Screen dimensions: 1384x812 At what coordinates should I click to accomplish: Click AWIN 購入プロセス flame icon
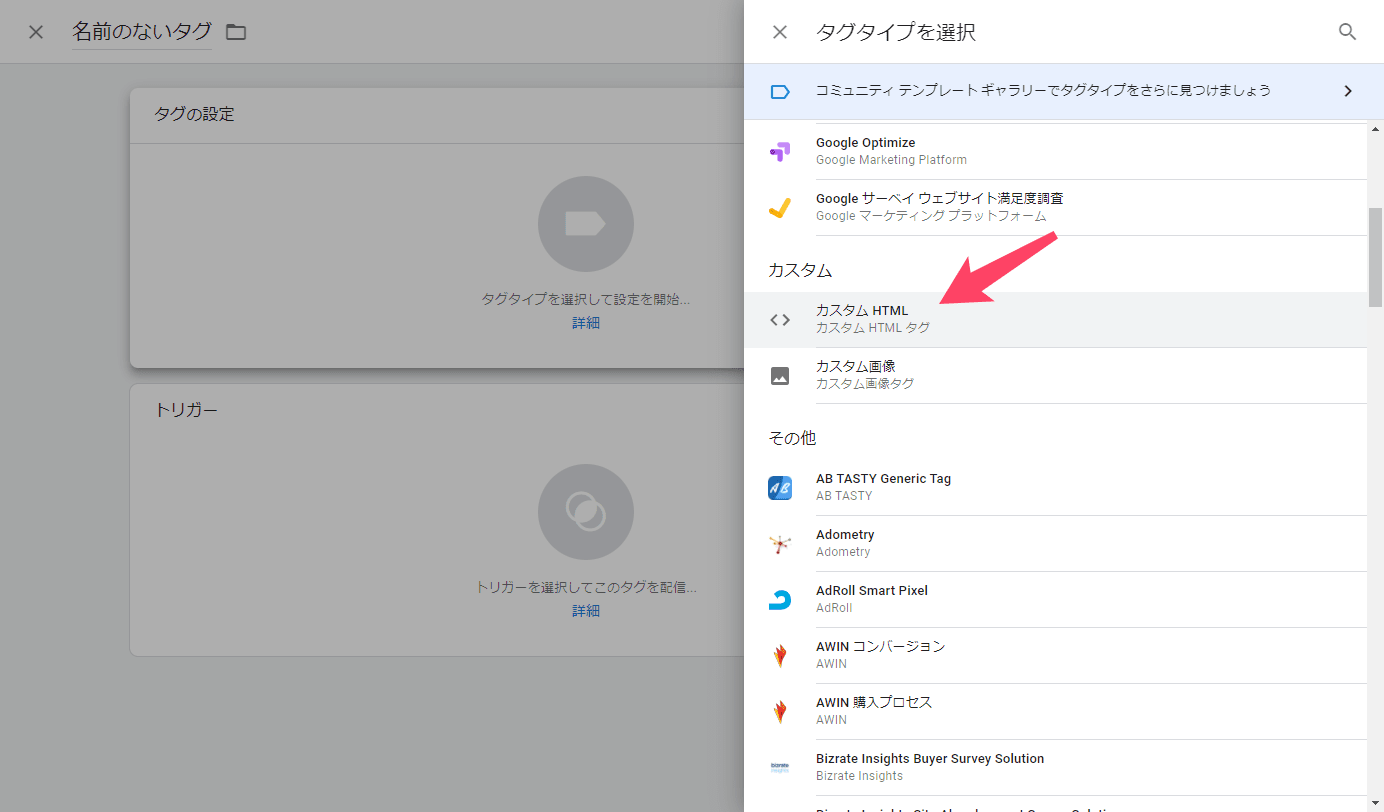(x=780, y=712)
